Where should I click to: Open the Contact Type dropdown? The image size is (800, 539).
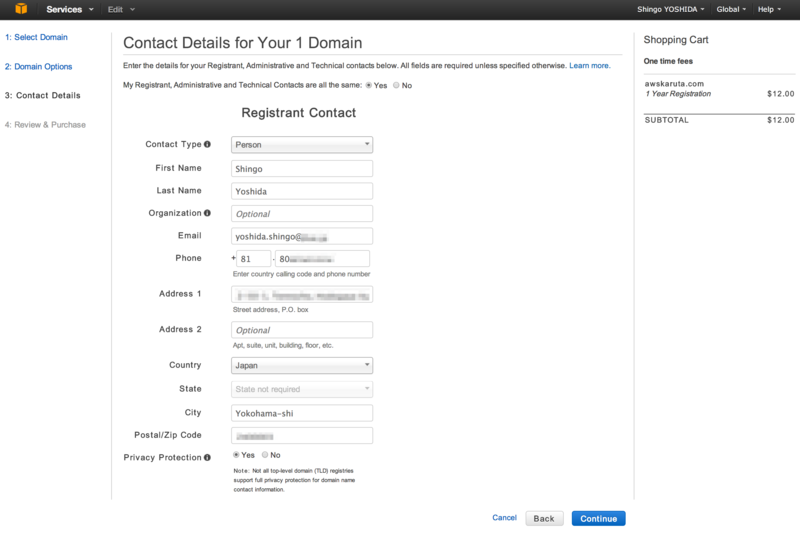pyautogui.click(x=302, y=144)
